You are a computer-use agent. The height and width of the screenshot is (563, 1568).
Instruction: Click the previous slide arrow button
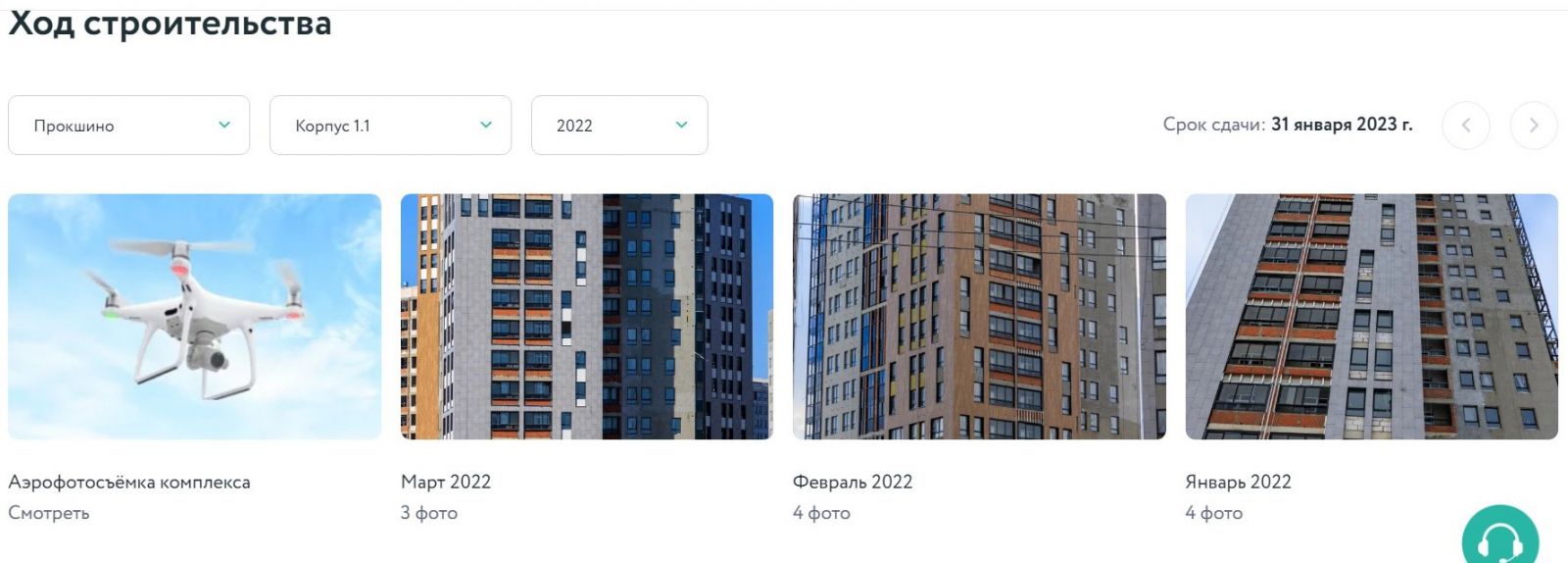pyautogui.click(x=1466, y=126)
